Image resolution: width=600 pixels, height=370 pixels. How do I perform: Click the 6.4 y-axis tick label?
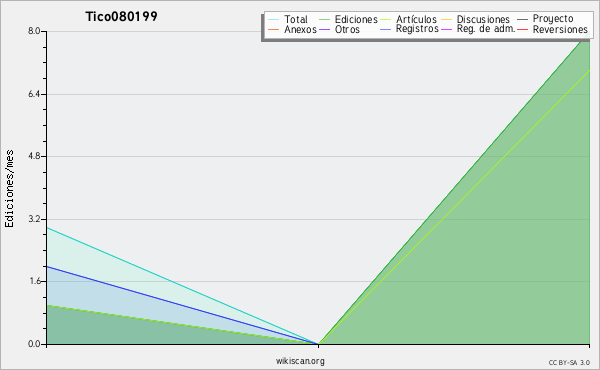click(x=34, y=94)
